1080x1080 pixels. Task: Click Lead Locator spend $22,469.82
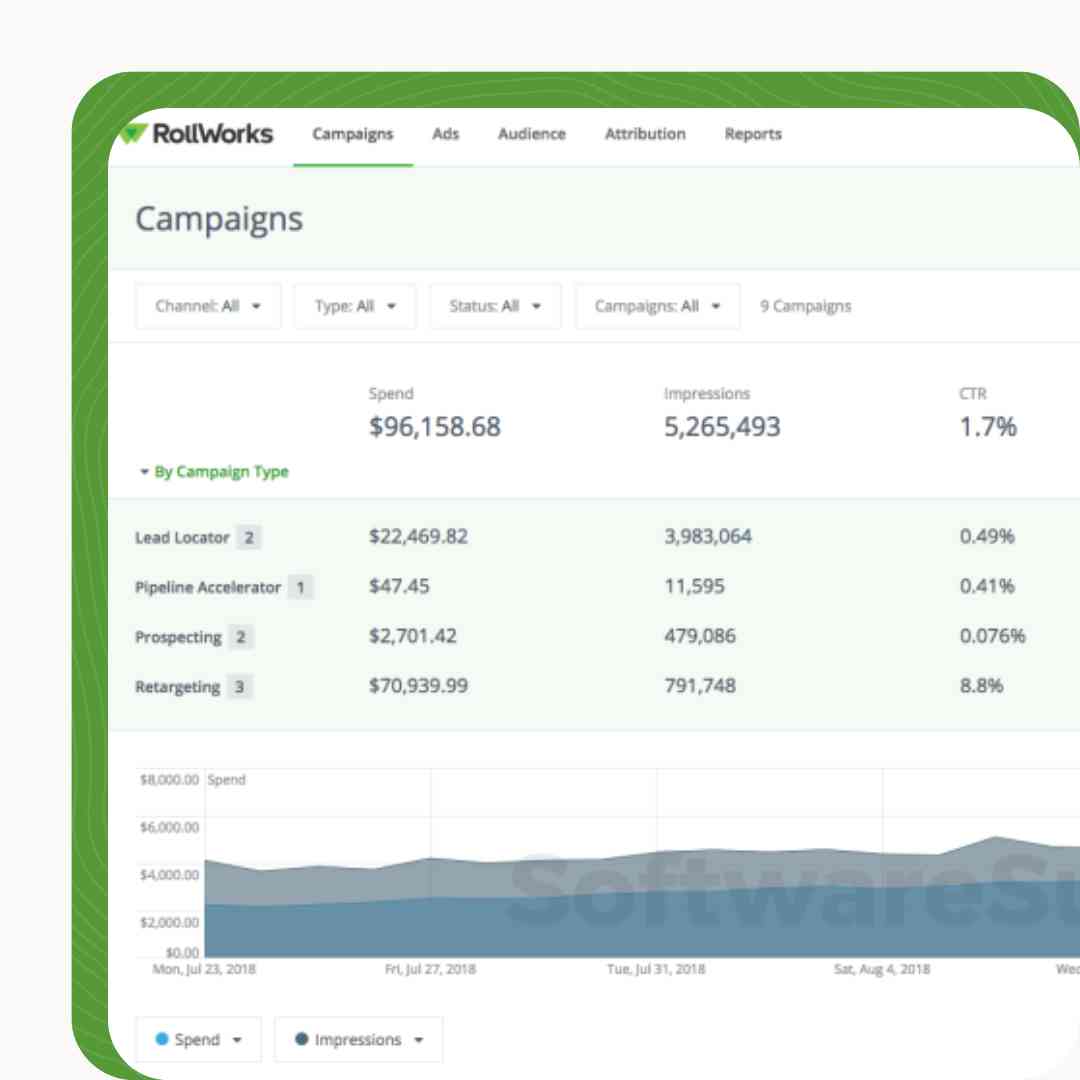pyautogui.click(x=418, y=537)
